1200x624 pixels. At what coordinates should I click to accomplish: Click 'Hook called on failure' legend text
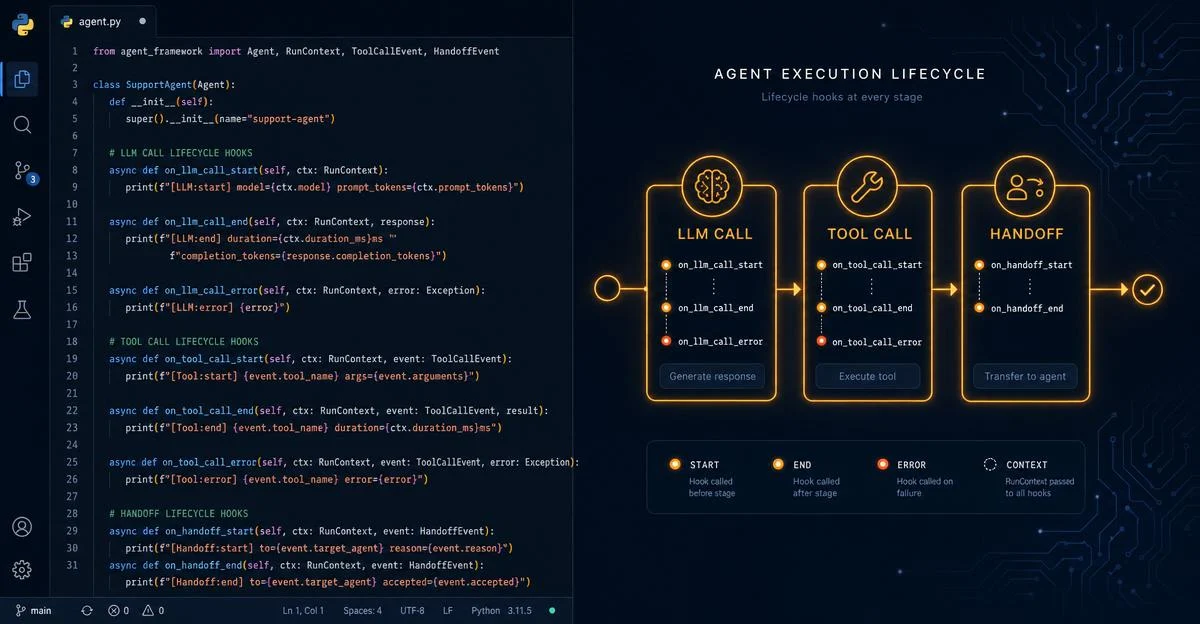click(925, 487)
